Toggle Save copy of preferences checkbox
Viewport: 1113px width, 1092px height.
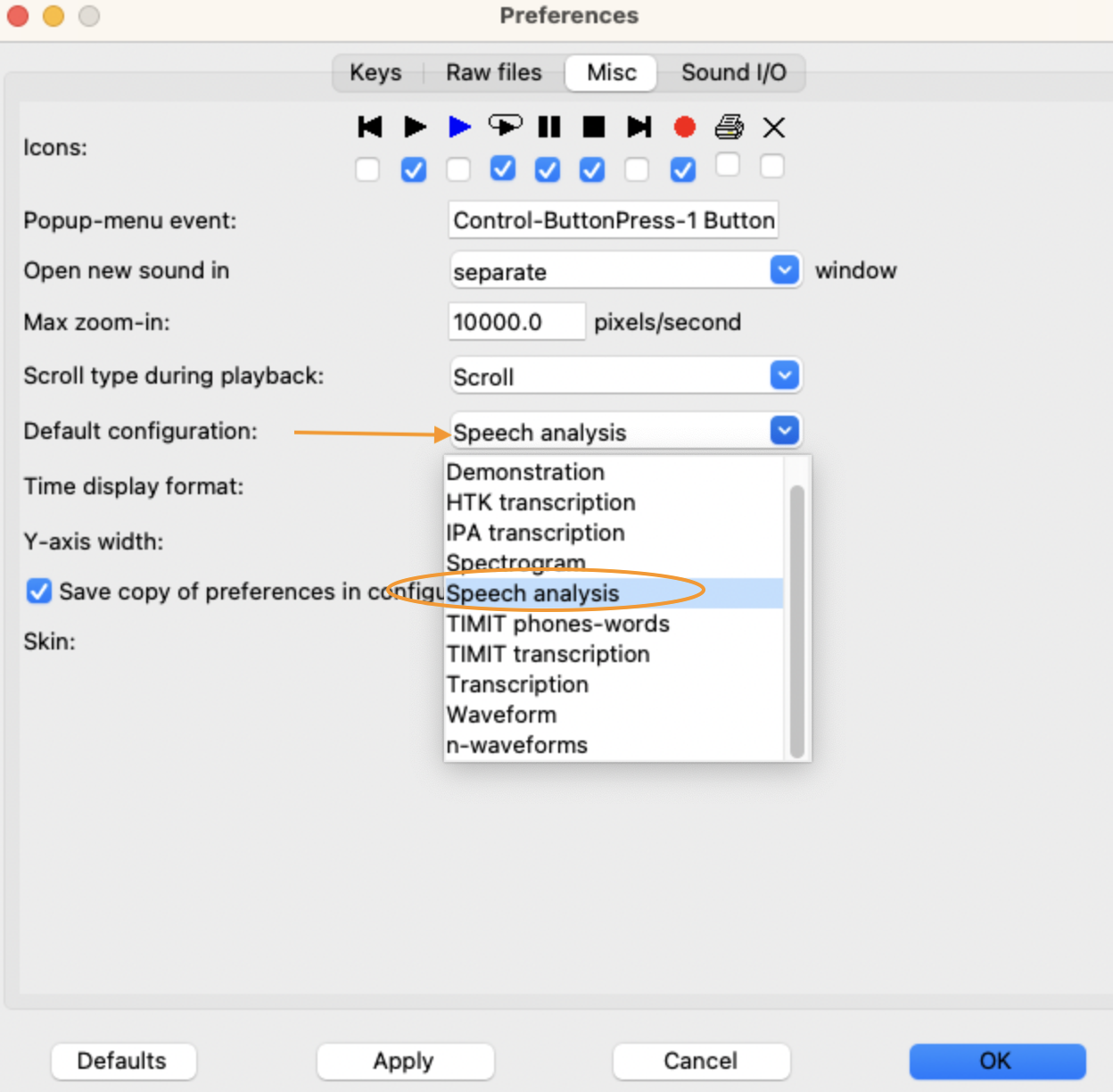[39, 591]
